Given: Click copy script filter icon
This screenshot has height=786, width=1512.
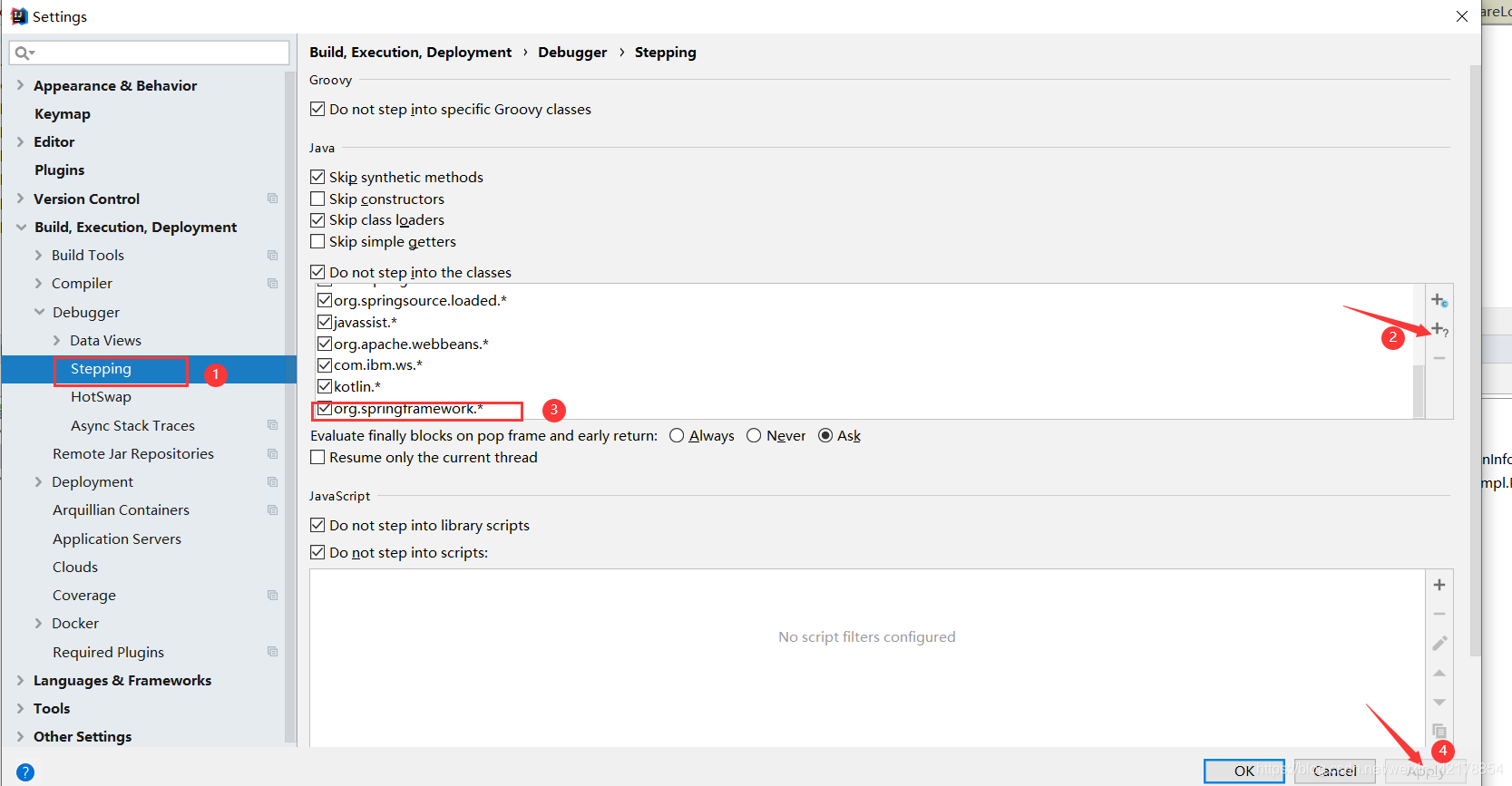Looking at the screenshot, I should point(1439,731).
